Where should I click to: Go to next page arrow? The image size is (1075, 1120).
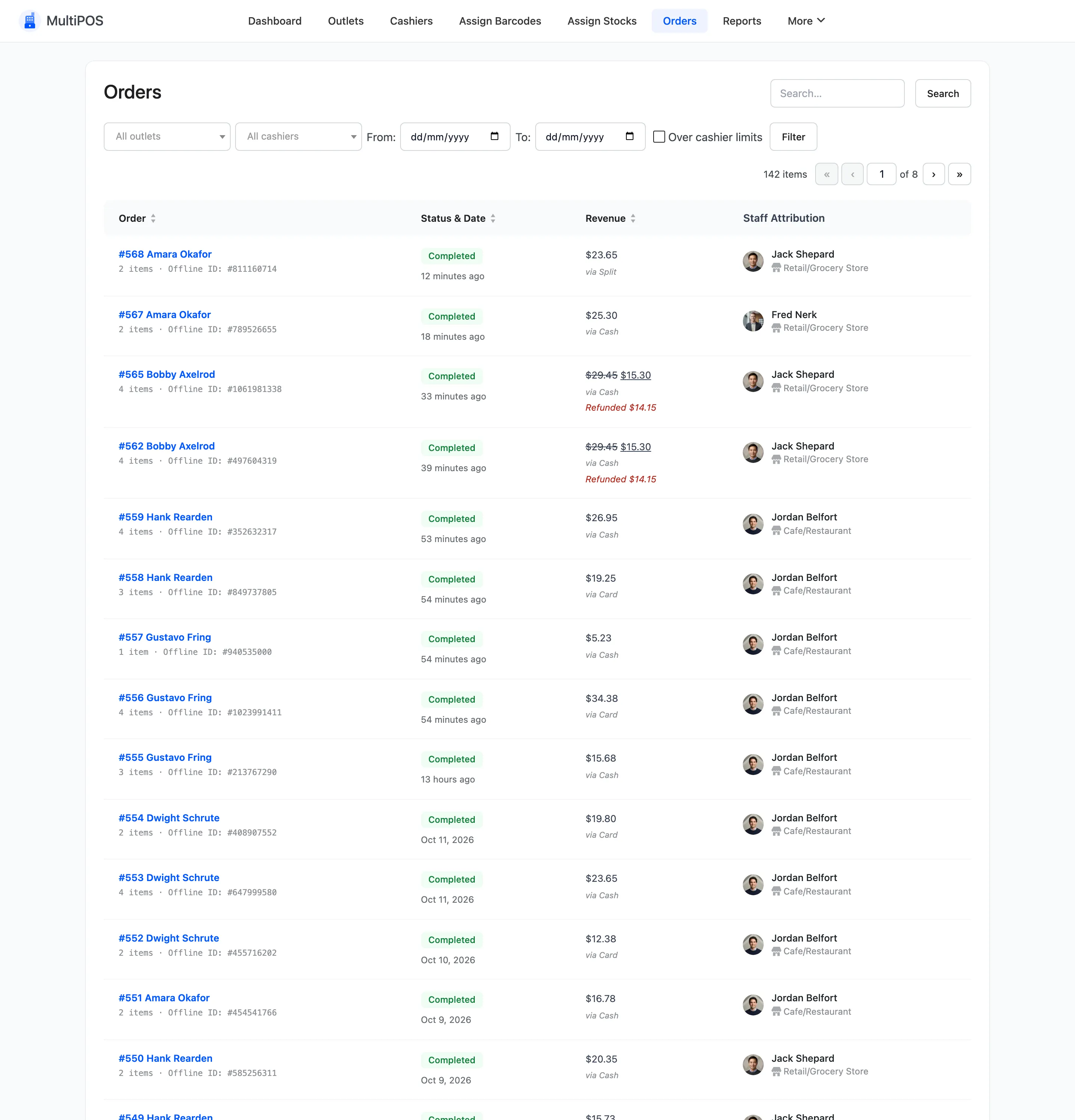coord(934,174)
